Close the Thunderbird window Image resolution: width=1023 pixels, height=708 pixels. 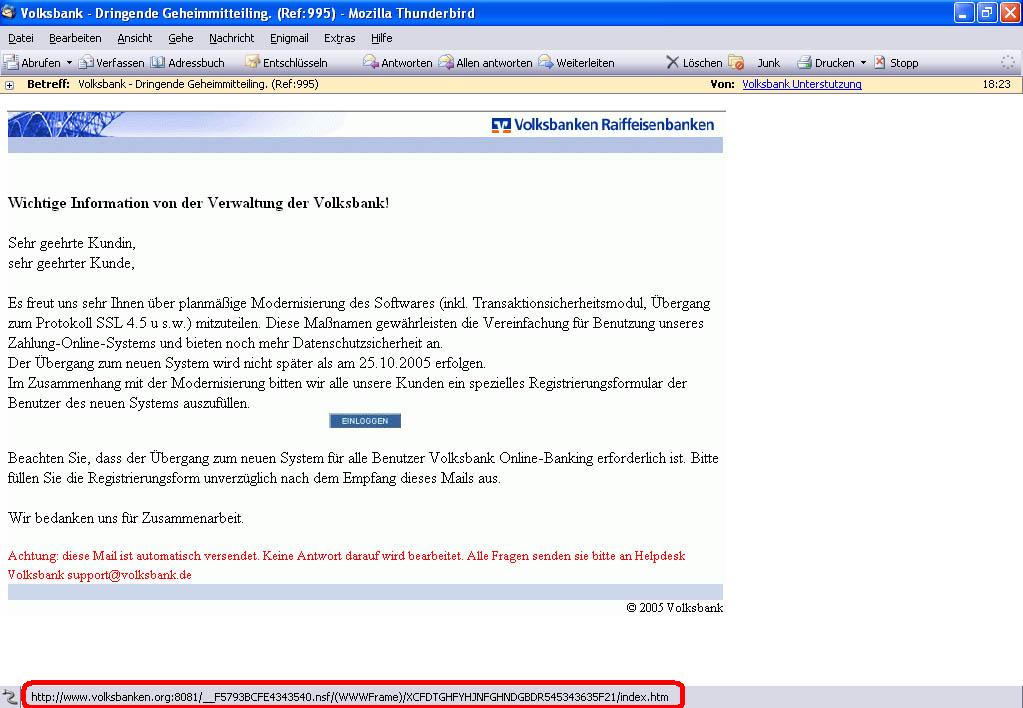[x=1010, y=12]
